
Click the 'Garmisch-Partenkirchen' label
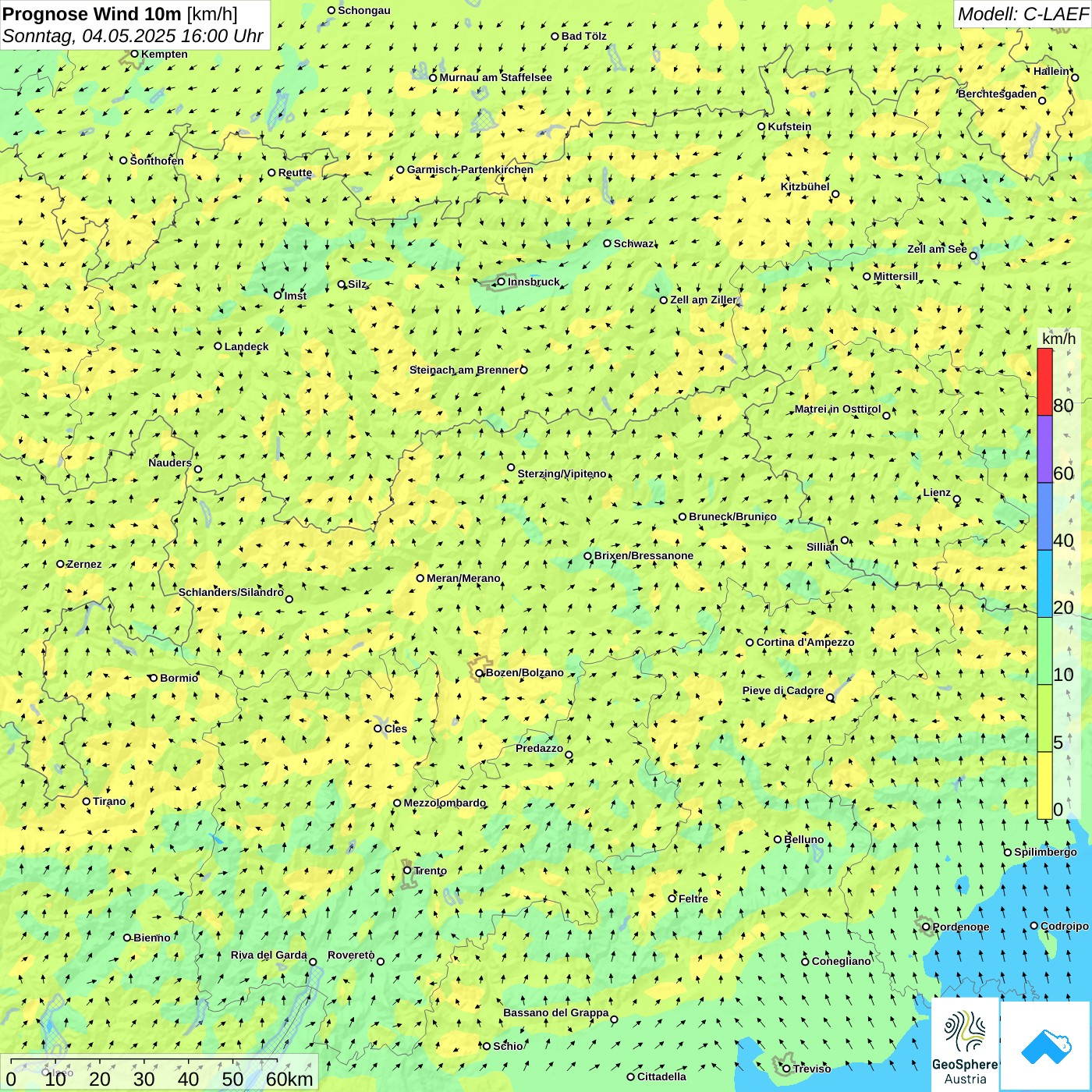(470, 169)
